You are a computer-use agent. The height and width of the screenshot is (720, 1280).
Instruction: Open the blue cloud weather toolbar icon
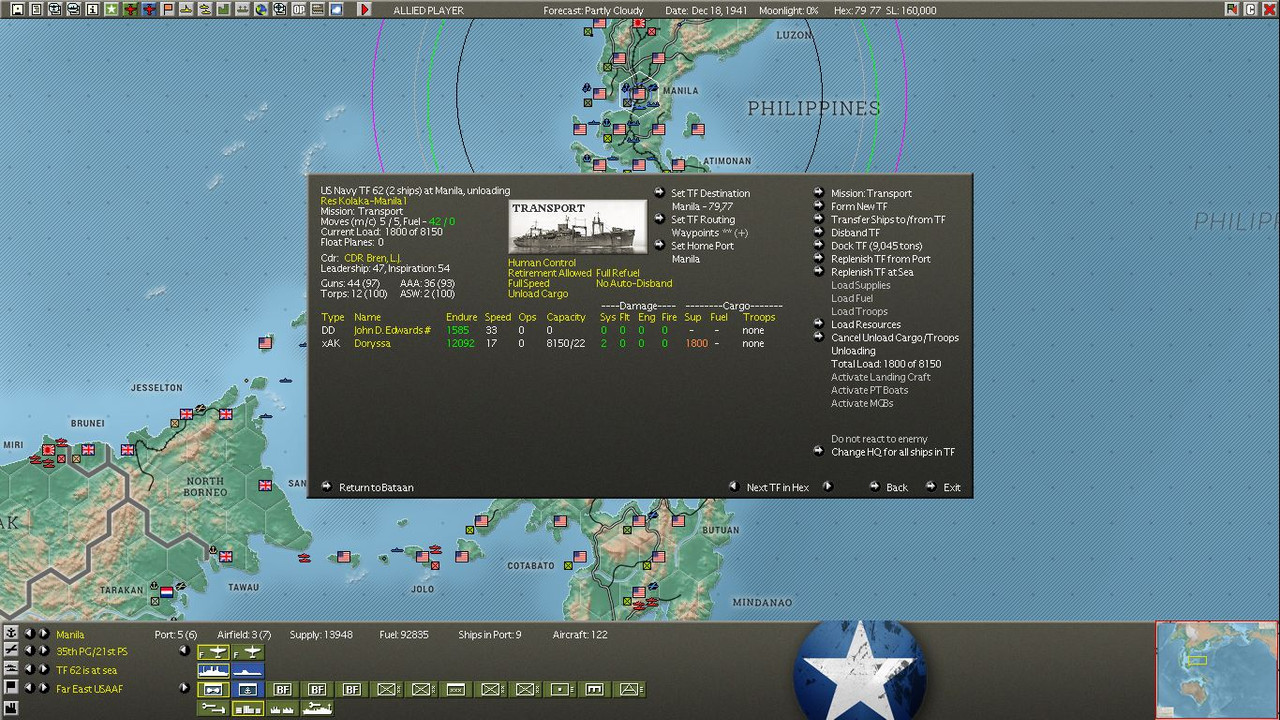tap(336, 9)
